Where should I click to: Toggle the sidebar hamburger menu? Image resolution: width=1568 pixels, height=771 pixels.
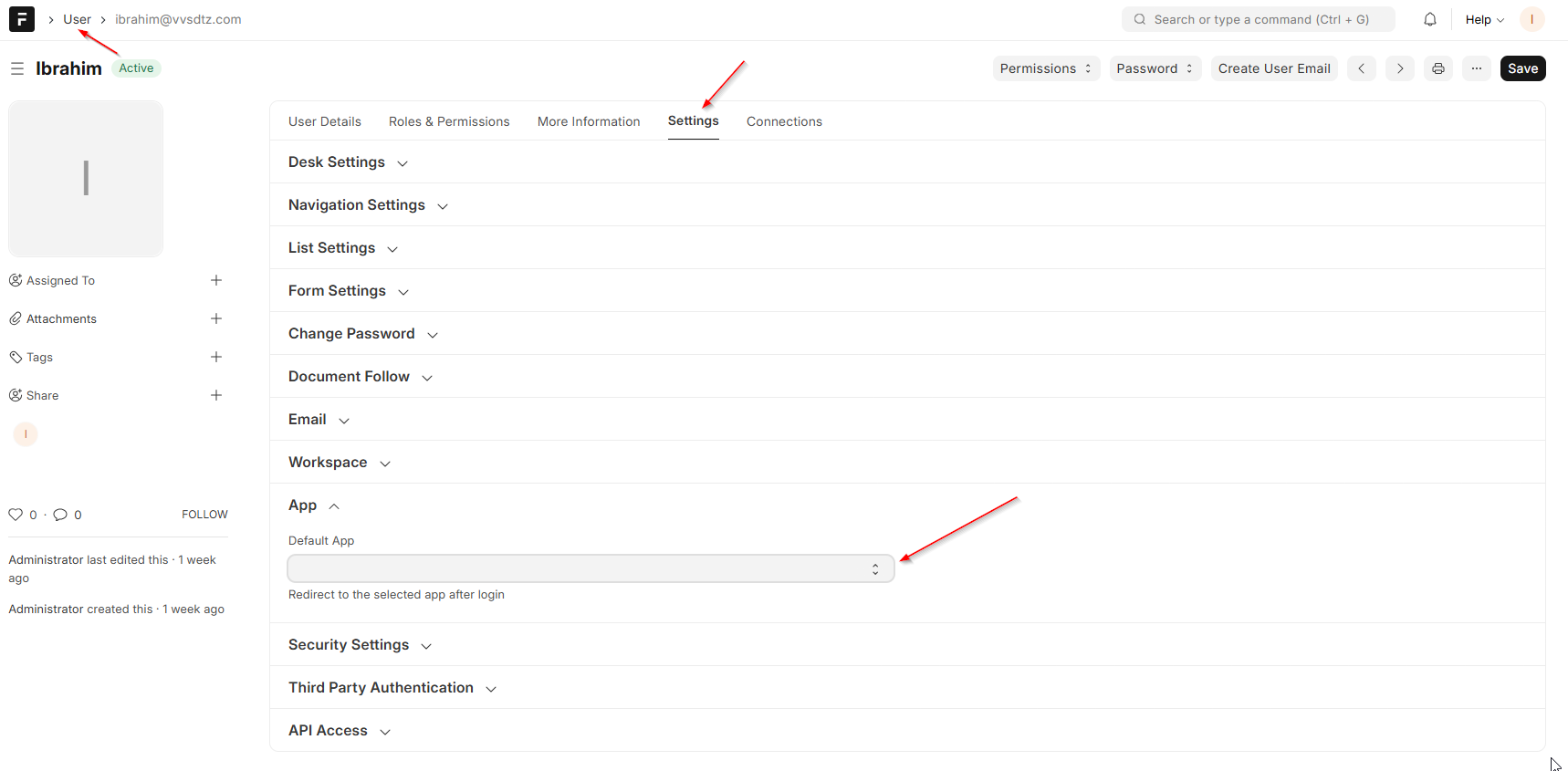tap(16, 68)
